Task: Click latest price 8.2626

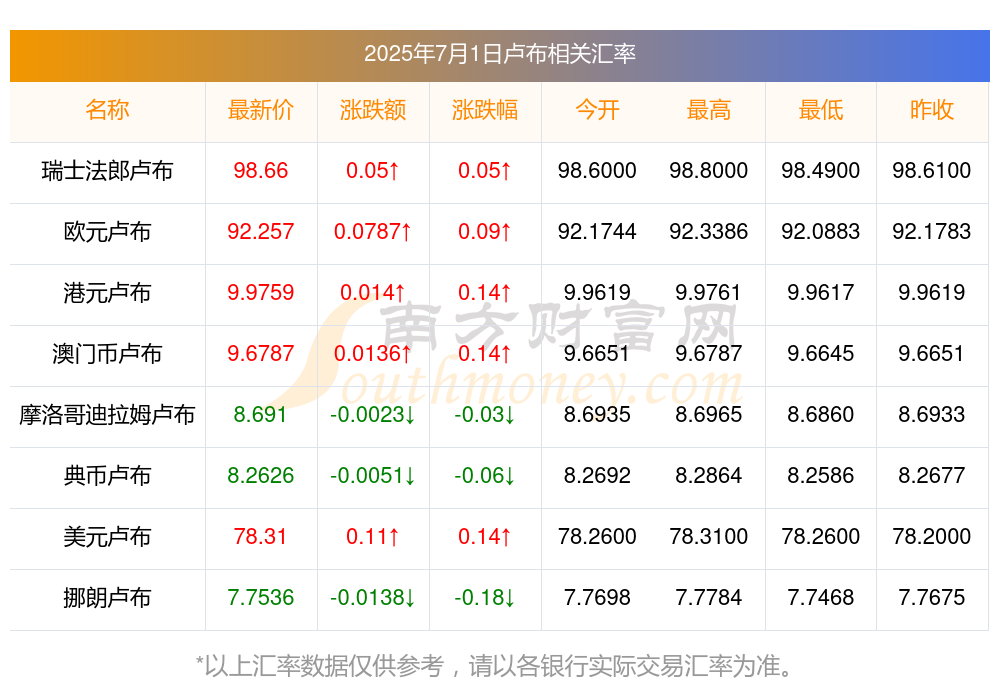Action: click(260, 475)
